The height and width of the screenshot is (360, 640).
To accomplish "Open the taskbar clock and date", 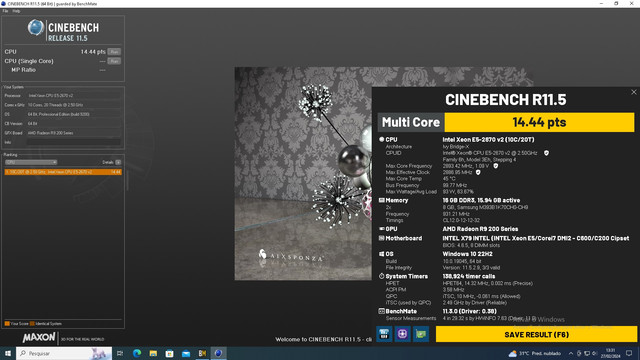I will (610, 353).
